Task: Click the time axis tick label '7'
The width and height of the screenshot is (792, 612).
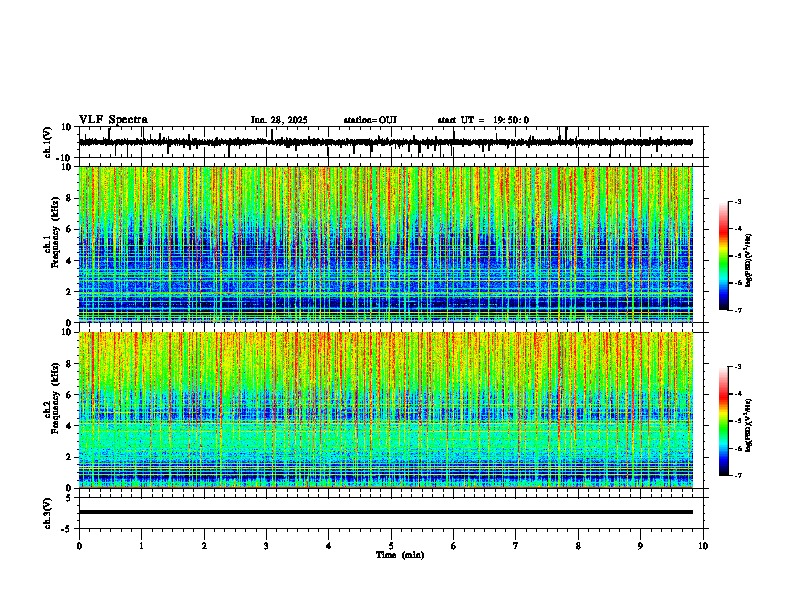Action: click(516, 546)
